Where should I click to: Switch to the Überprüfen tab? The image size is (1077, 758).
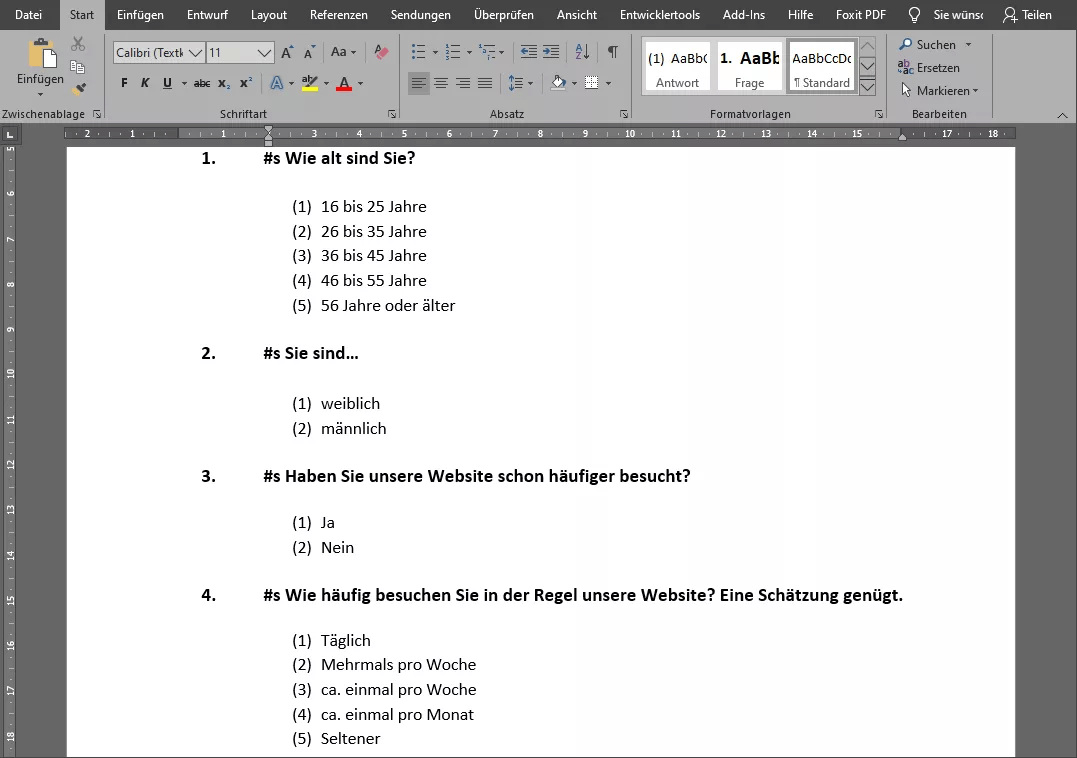click(x=503, y=15)
